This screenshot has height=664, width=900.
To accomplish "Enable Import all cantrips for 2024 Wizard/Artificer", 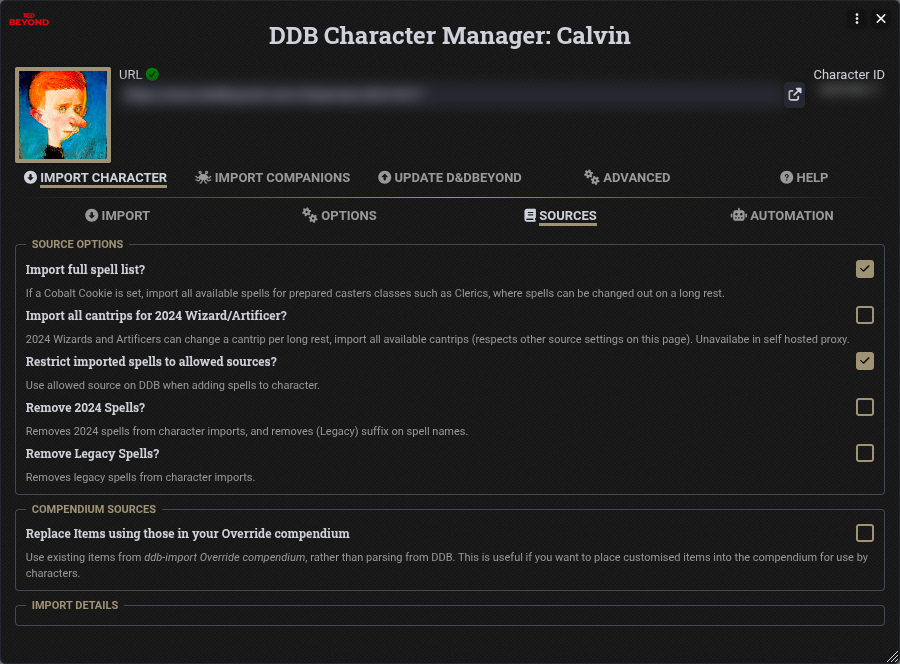I will (x=864, y=315).
